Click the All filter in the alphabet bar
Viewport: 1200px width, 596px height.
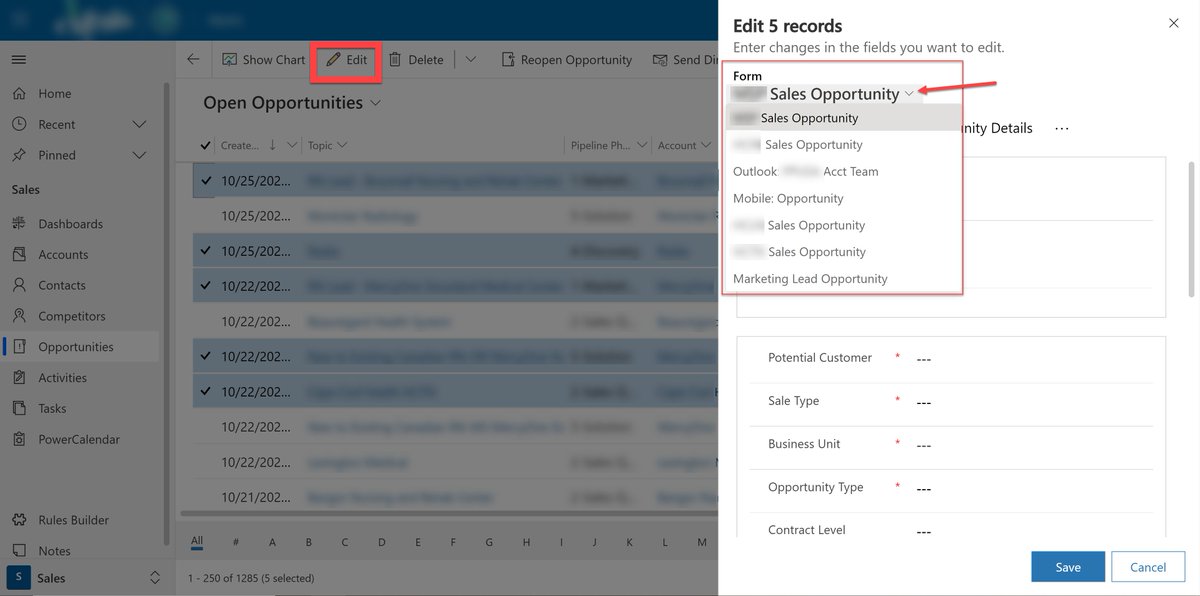click(197, 541)
